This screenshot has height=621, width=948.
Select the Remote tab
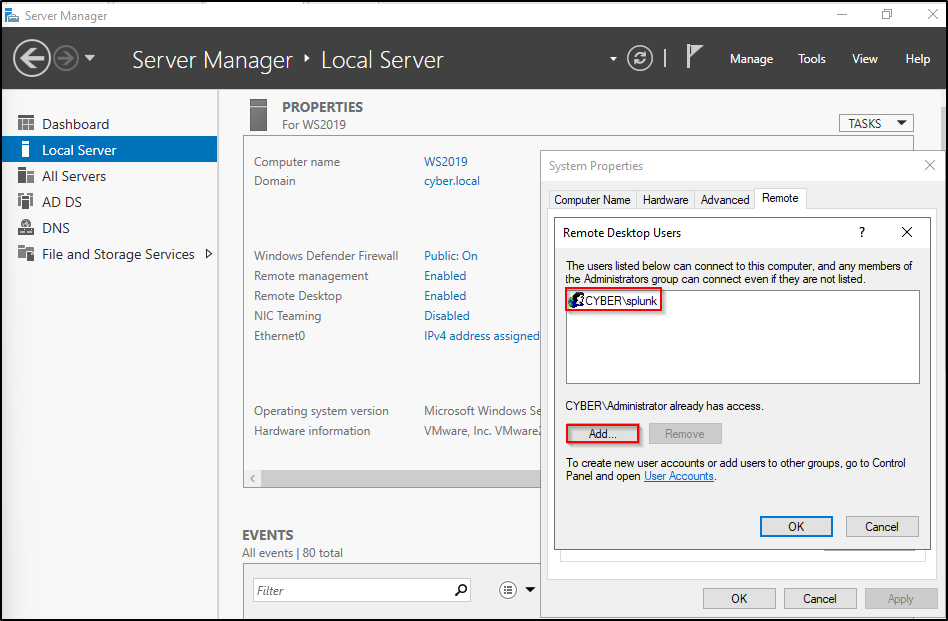point(780,198)
